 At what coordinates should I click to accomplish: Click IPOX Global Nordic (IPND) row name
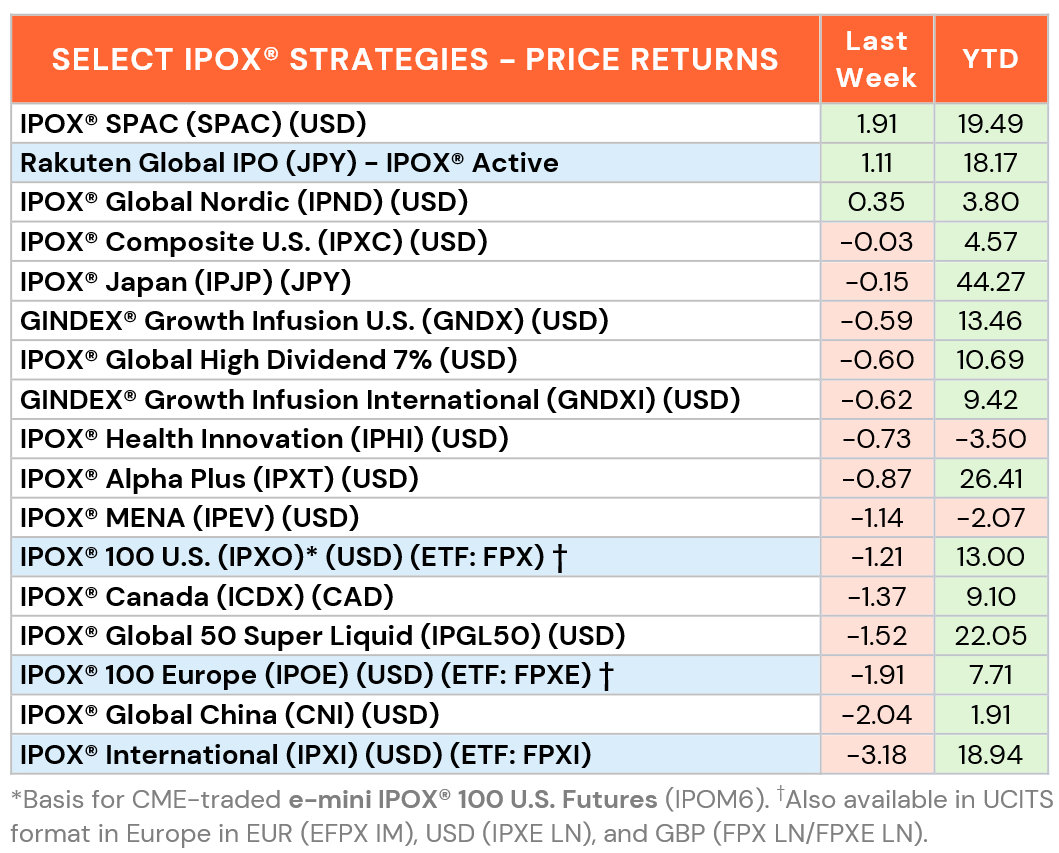click(x=244, y=202)
